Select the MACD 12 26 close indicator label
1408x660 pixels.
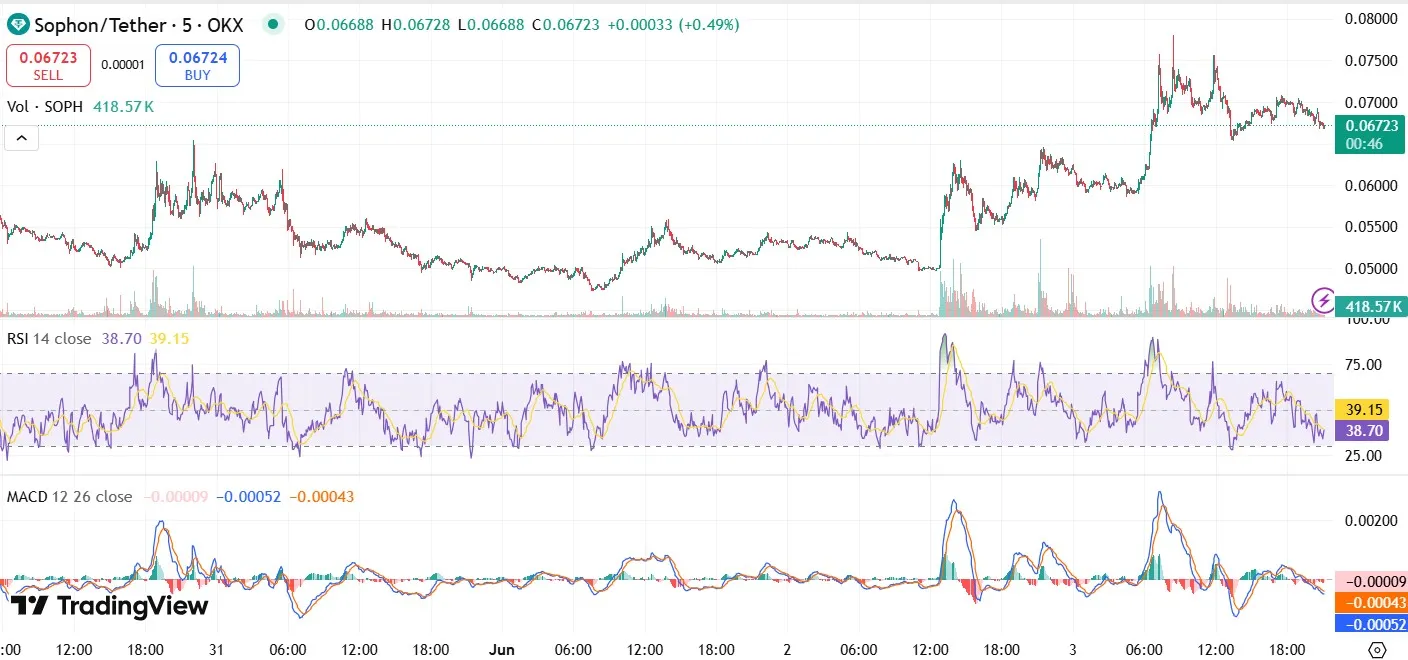tap(68, 496)
